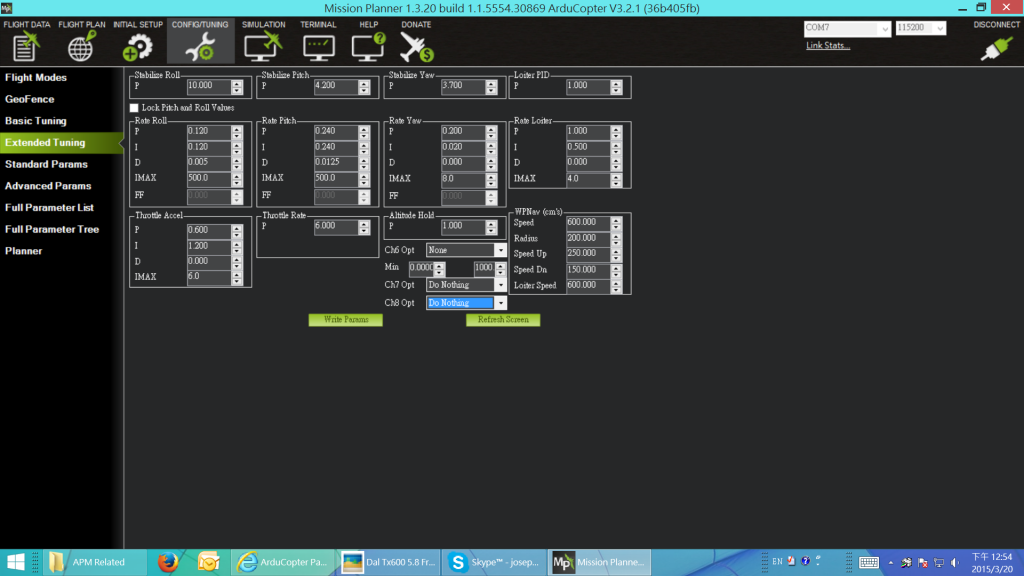Click the WPNav Radius stepper arrows
Screen dimensions: 1024x576
tap(616, 238)
